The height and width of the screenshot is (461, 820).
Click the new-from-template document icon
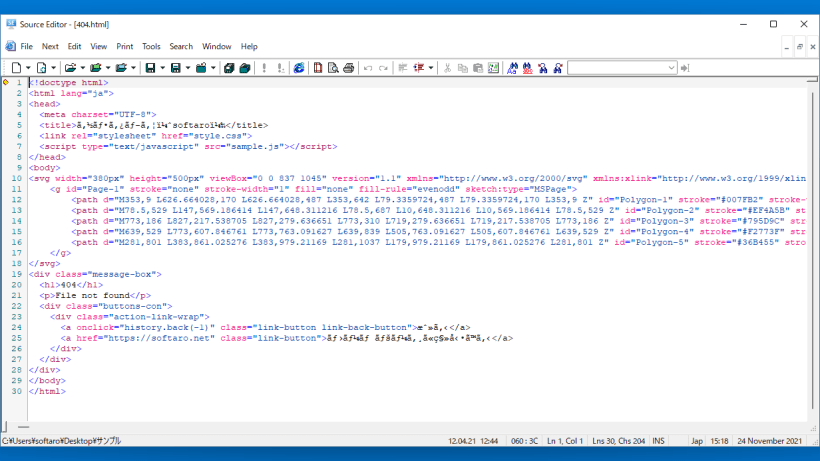[x=41, y=68]
